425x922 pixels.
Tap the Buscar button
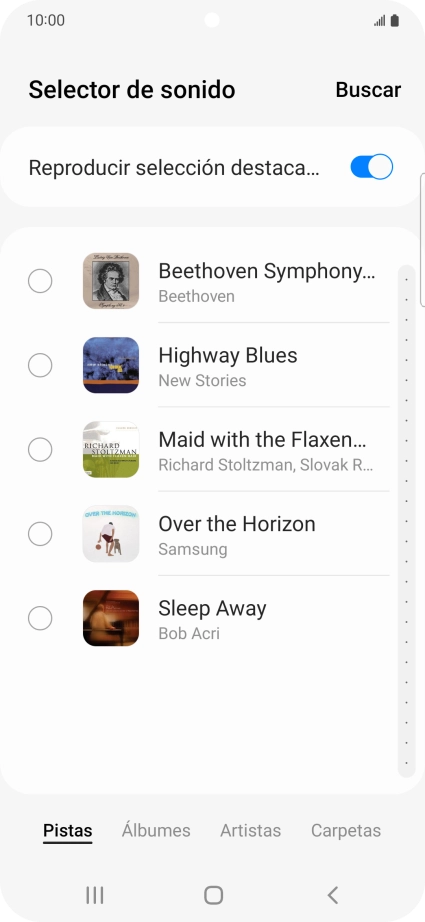[x=368, y=90]
